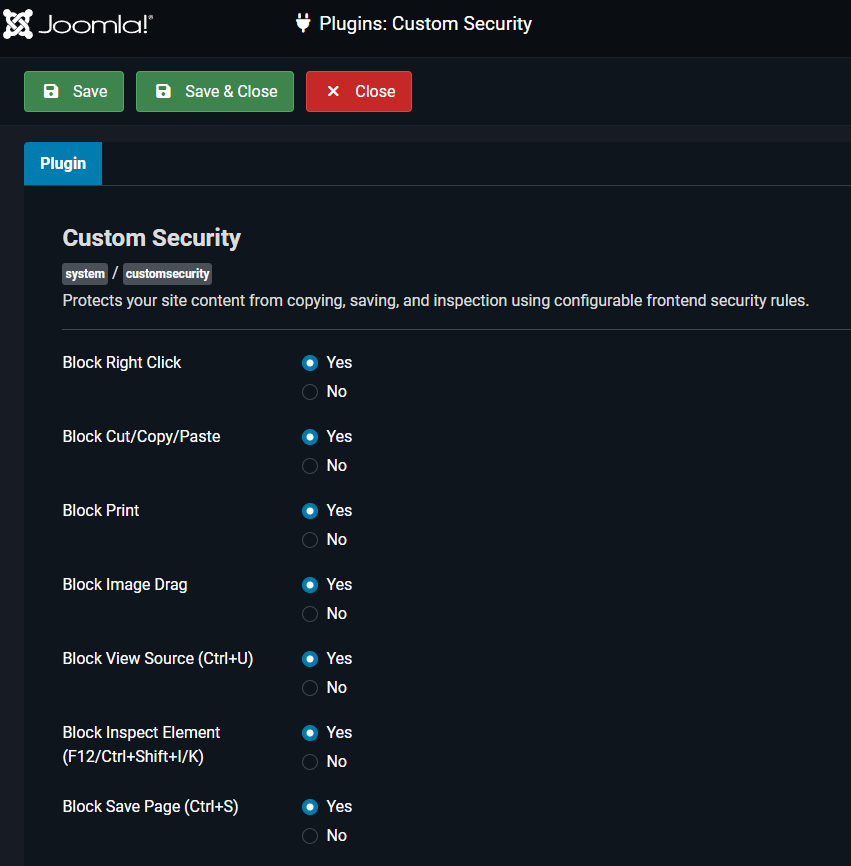Select No for Block Right Click
Image resolution: width=851 pixels, height=866 pixels.
click(310, 392)
